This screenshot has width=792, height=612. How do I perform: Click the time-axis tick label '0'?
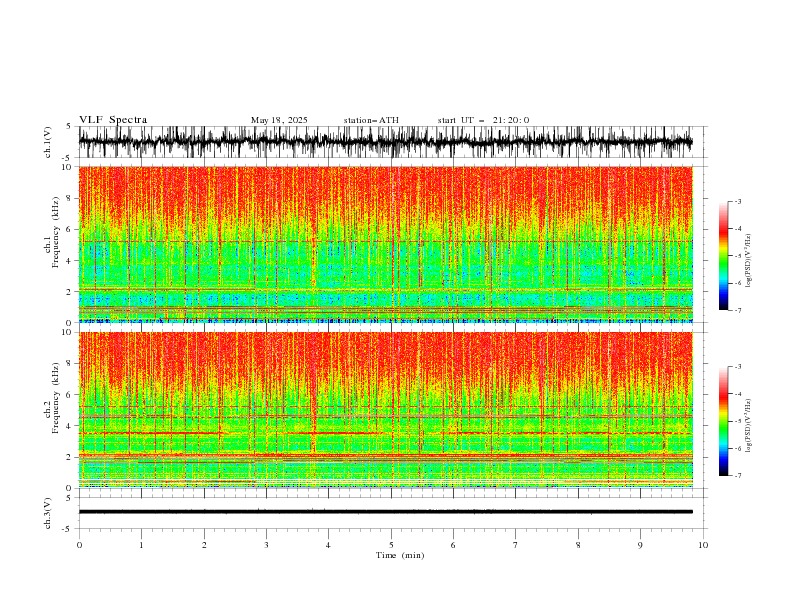(79, 545)
